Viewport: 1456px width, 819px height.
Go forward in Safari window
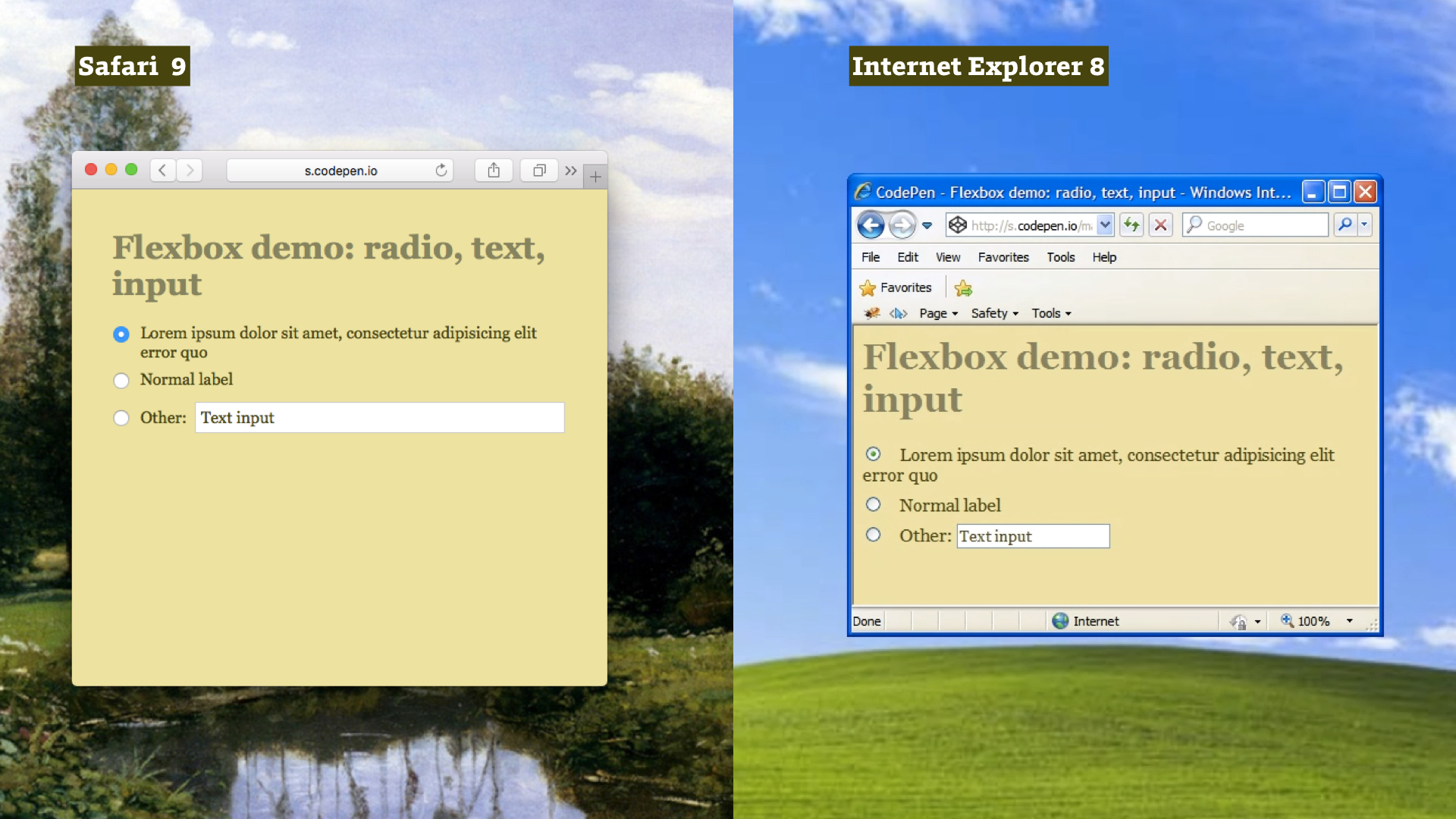(x=190, y=170)
